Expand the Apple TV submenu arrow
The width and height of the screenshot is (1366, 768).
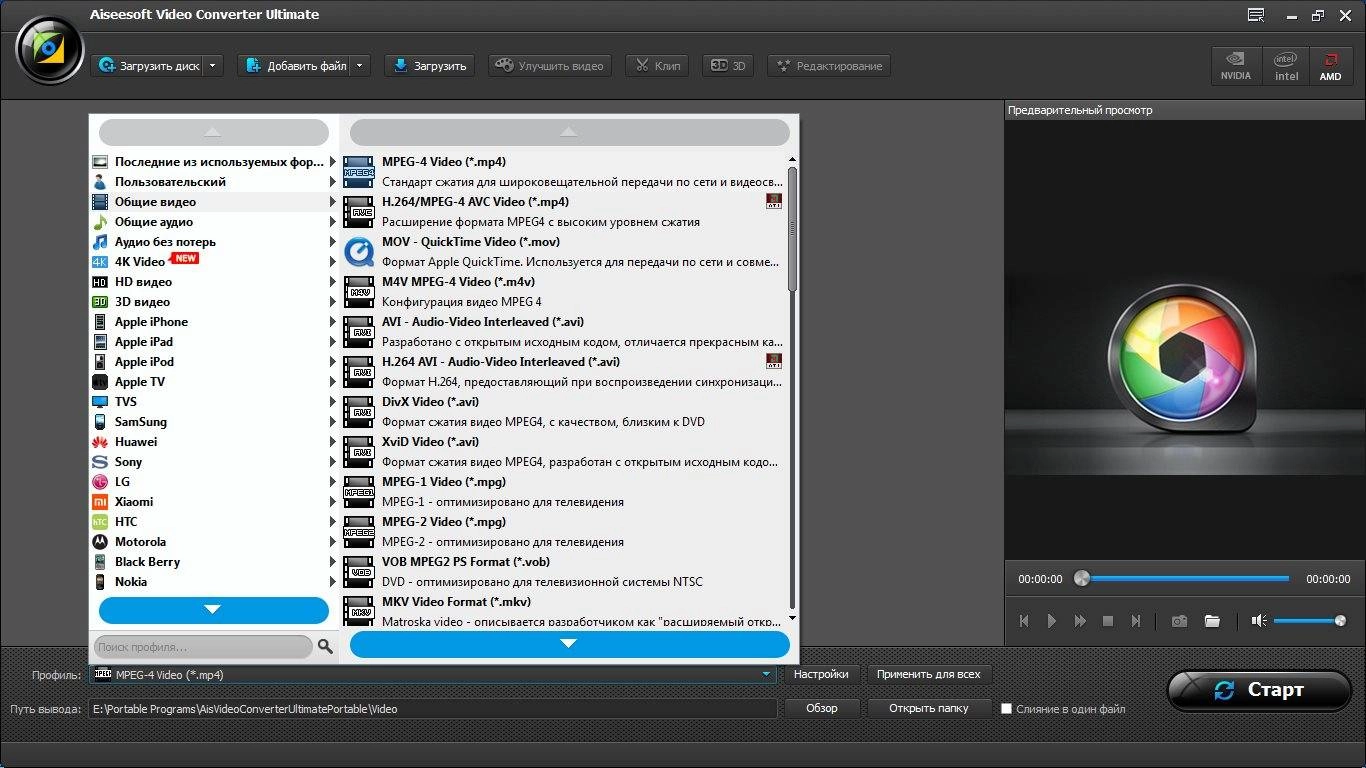(x=333, y=382)
